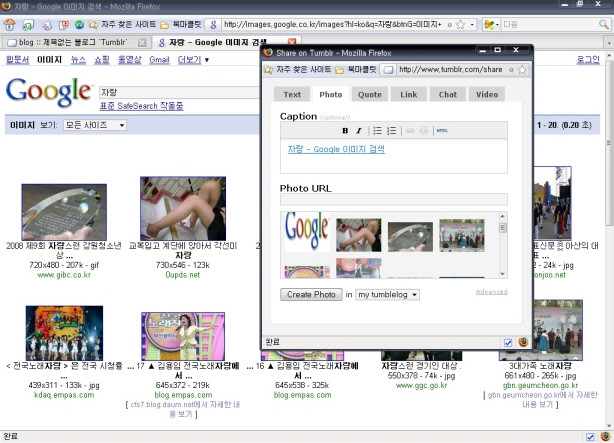Image resolution: width=614 pixels, height=443 pixels.
Task: Insert bulleted list in caption editor
Action: click(377, 131)
